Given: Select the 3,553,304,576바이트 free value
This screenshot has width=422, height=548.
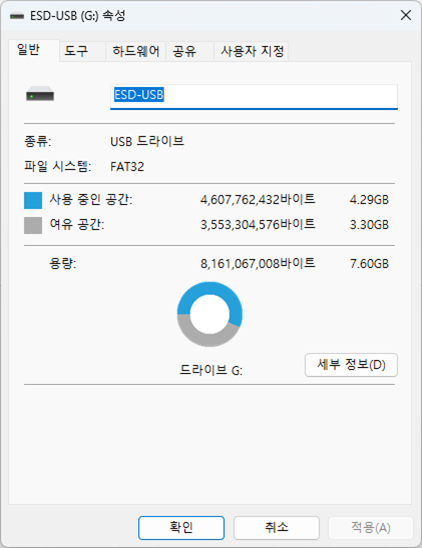Looking at the screenshot, I should coord(258,224).
